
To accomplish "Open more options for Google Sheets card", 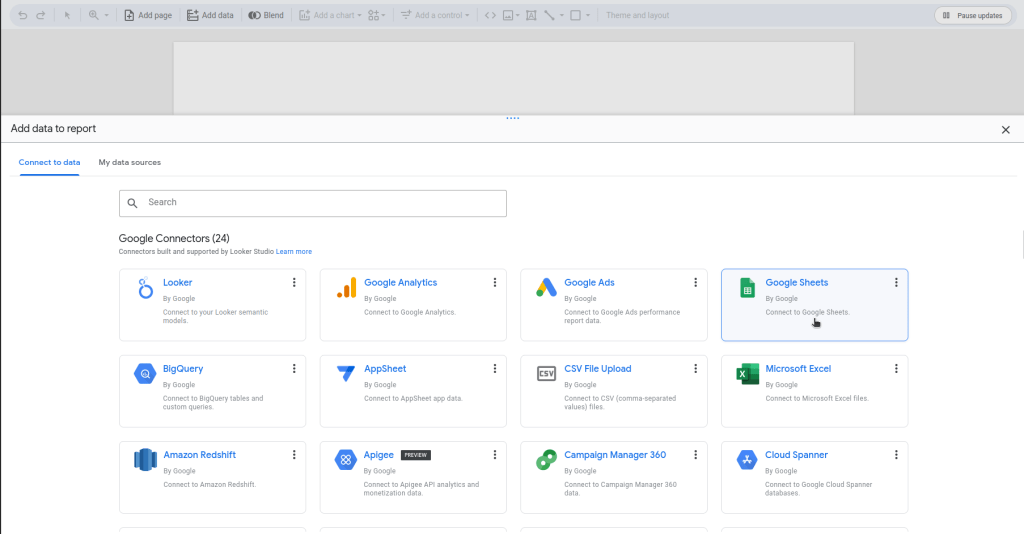I will (x=896, y=283).
